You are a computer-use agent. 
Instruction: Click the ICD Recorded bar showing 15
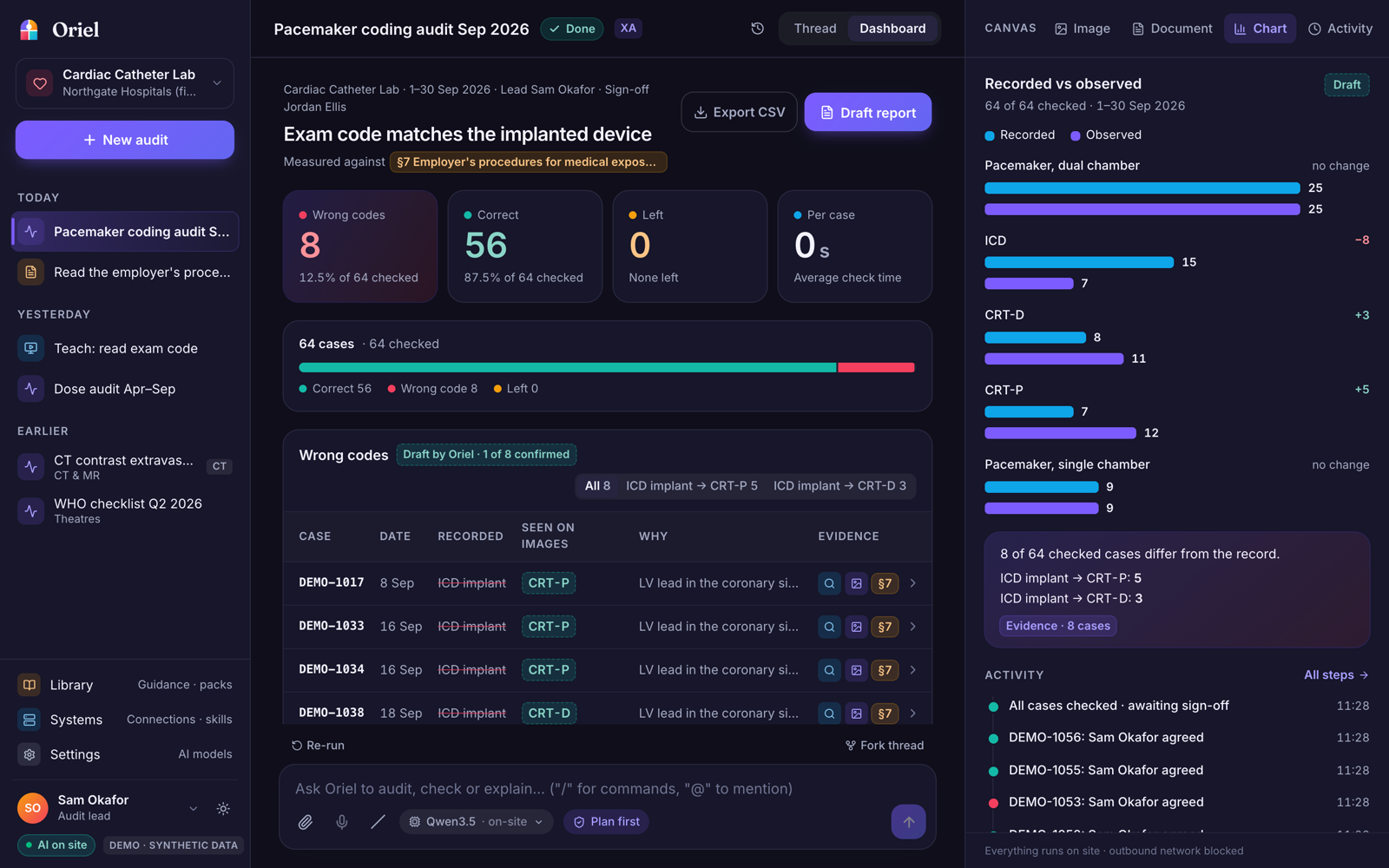(1079, 262)
